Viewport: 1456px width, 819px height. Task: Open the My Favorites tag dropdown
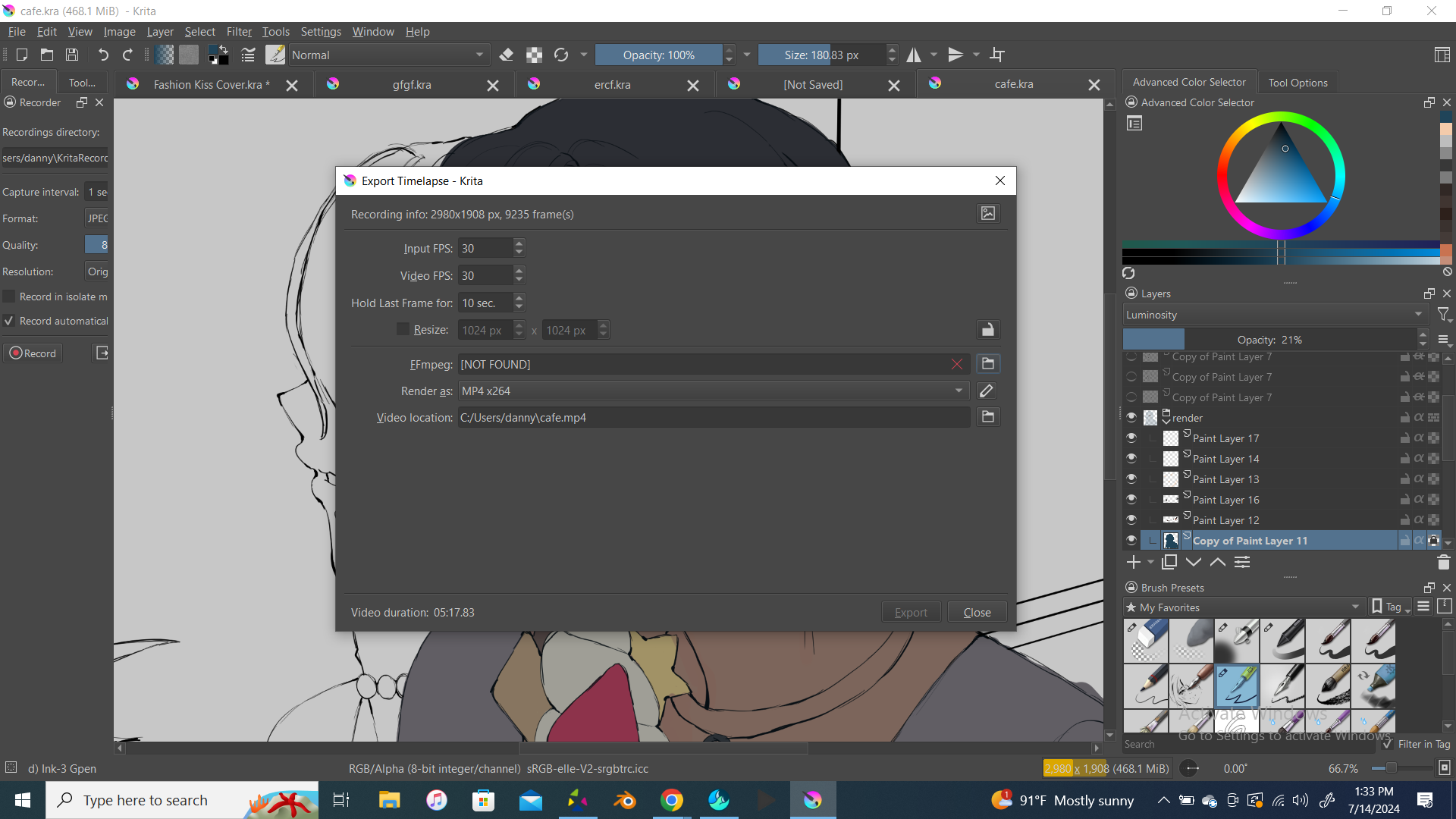(1244, 607)
